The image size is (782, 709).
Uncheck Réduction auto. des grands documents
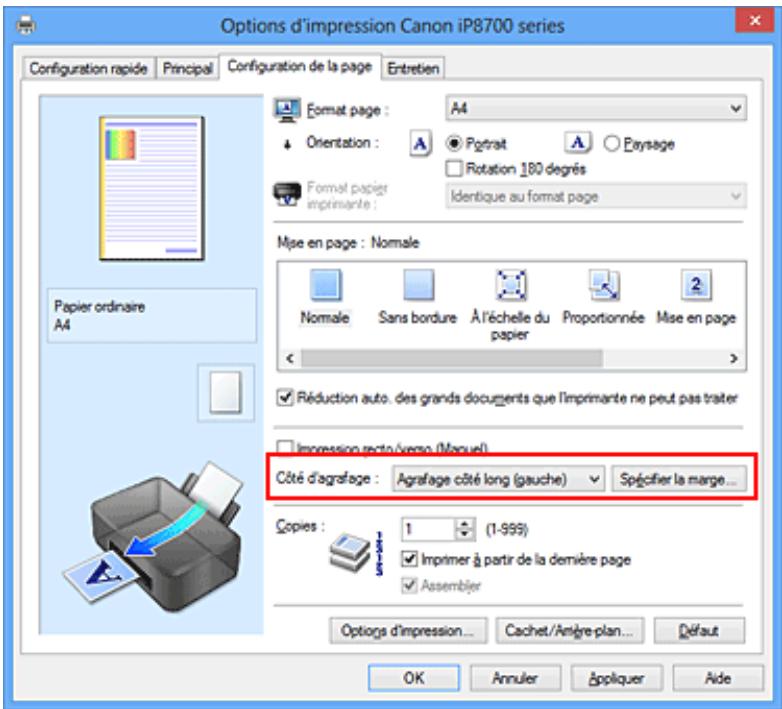pos(285,398)
